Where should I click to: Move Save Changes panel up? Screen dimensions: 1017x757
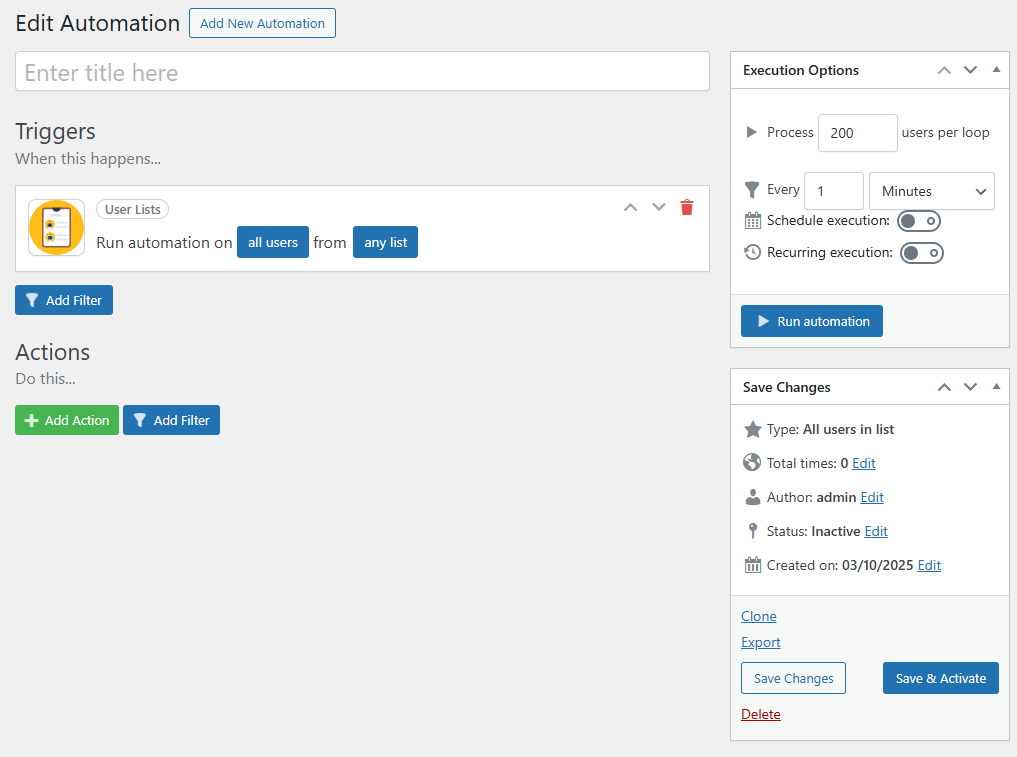point(944,387)
